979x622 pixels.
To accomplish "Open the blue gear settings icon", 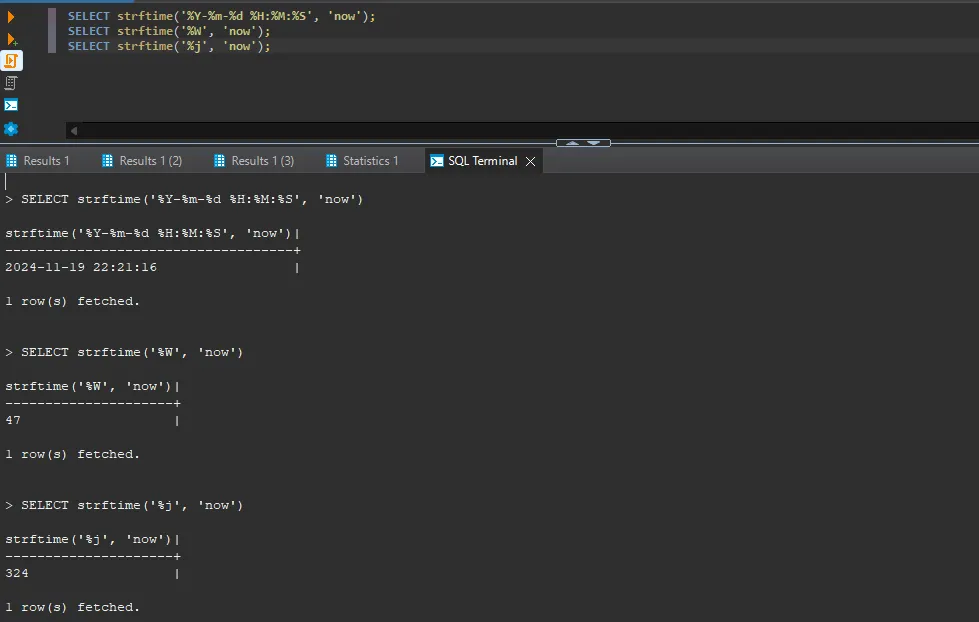I will 11,129.
